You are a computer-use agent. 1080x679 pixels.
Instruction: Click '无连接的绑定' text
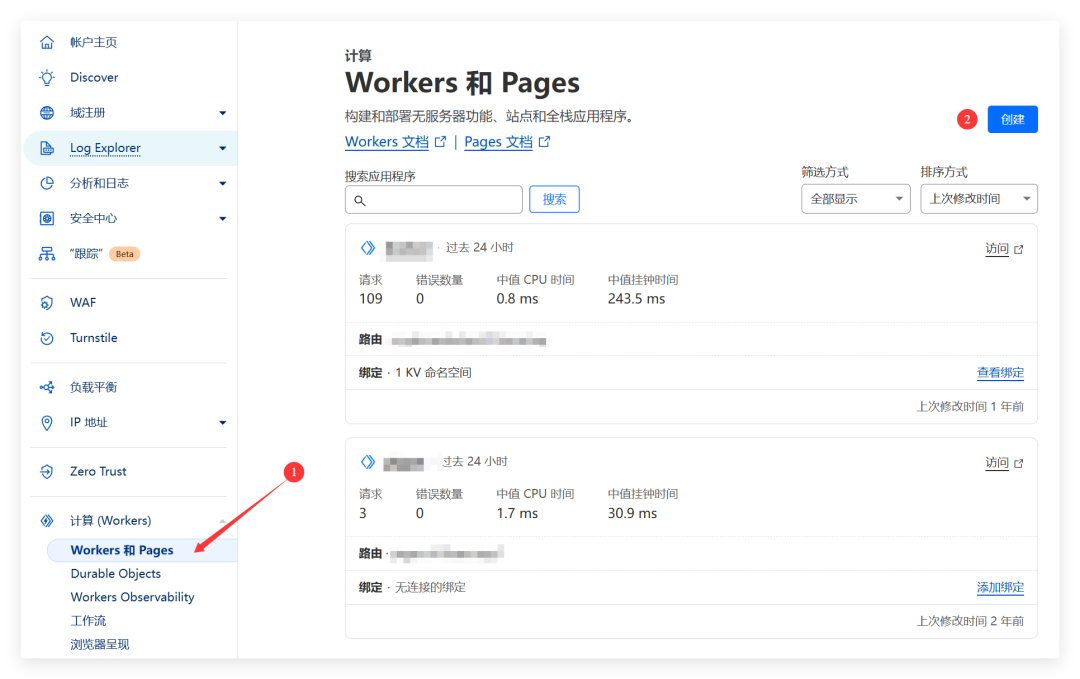pyautogui.click(x=430, y=588)
